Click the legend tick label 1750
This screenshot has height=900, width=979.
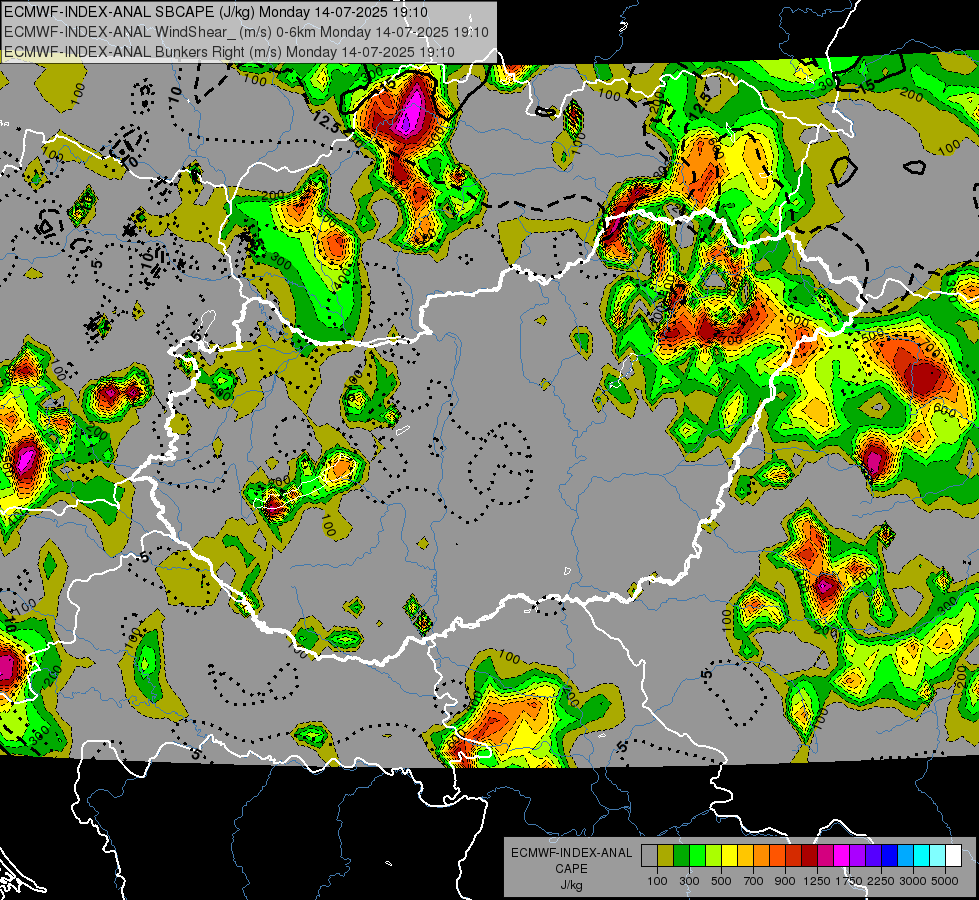pyautogui.click(x=849, y=881)
